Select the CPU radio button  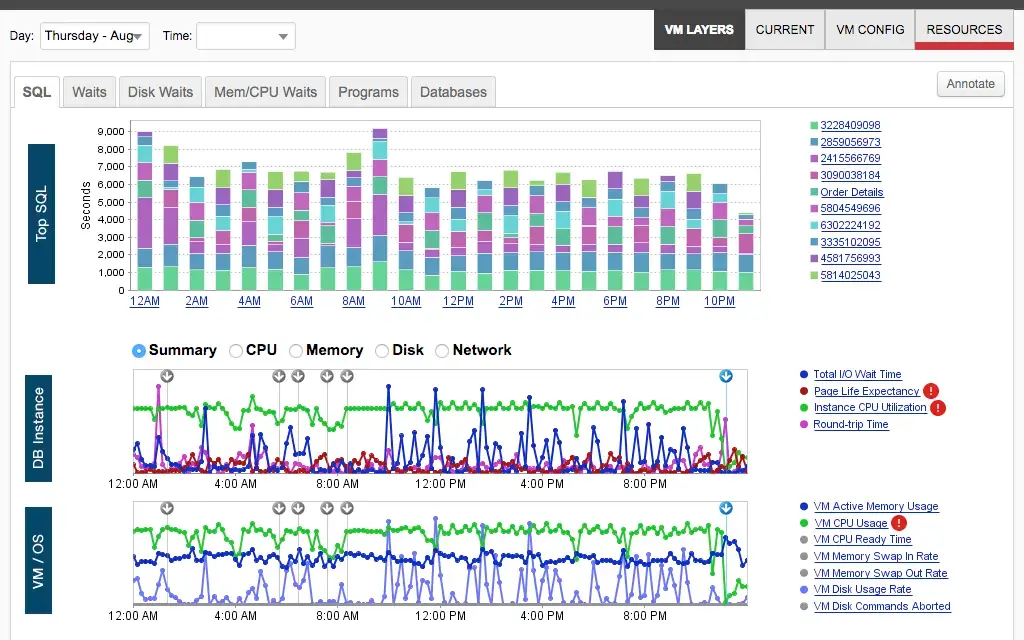pyautogui.click(x=236, y=351)
